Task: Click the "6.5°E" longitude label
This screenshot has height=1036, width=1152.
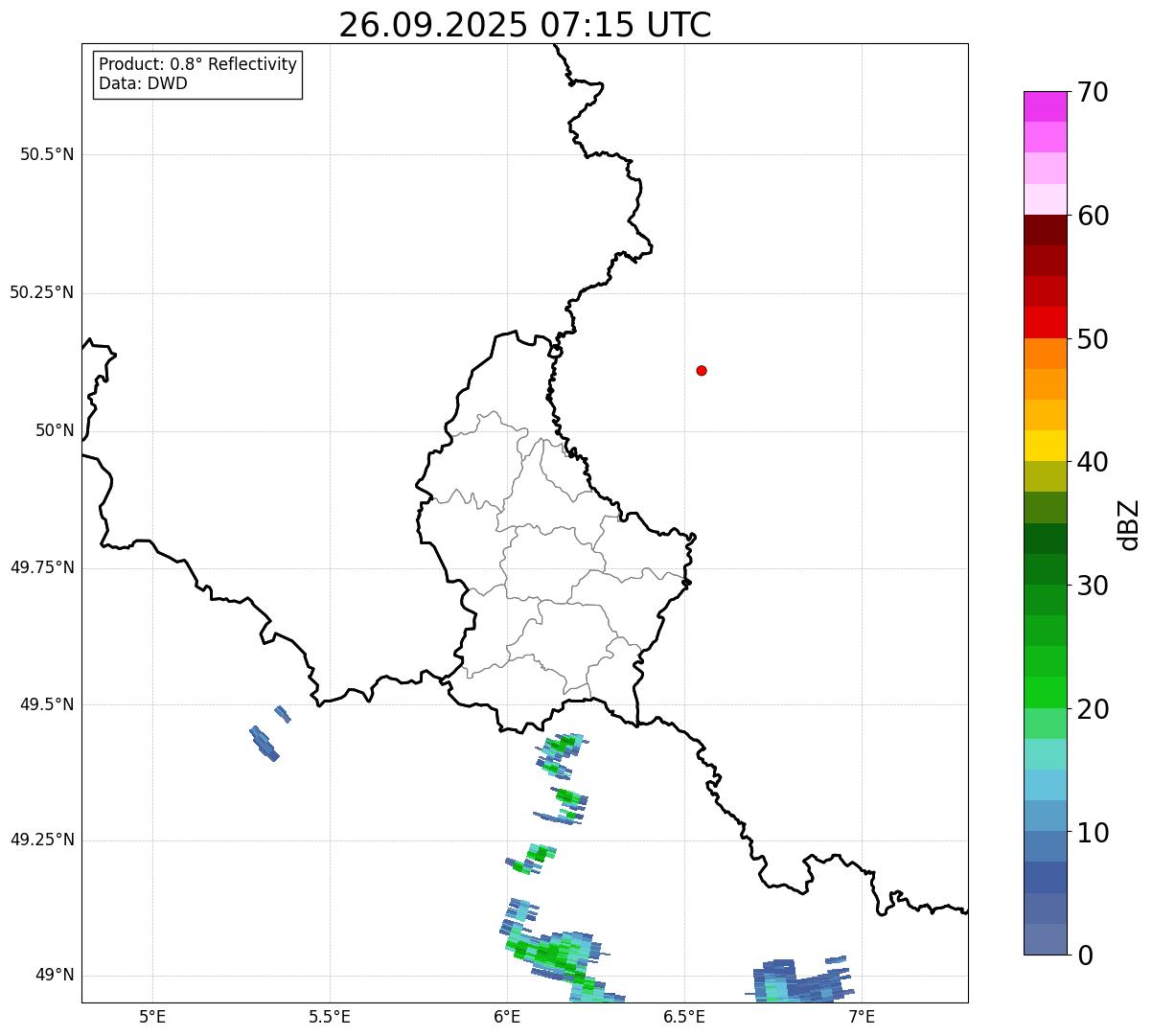Action: coord(684,1016)
